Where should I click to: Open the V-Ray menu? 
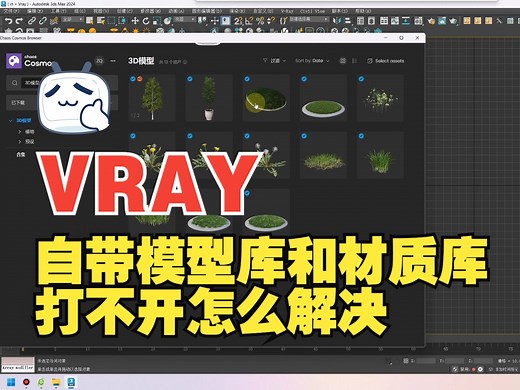(x=287, y=11)
